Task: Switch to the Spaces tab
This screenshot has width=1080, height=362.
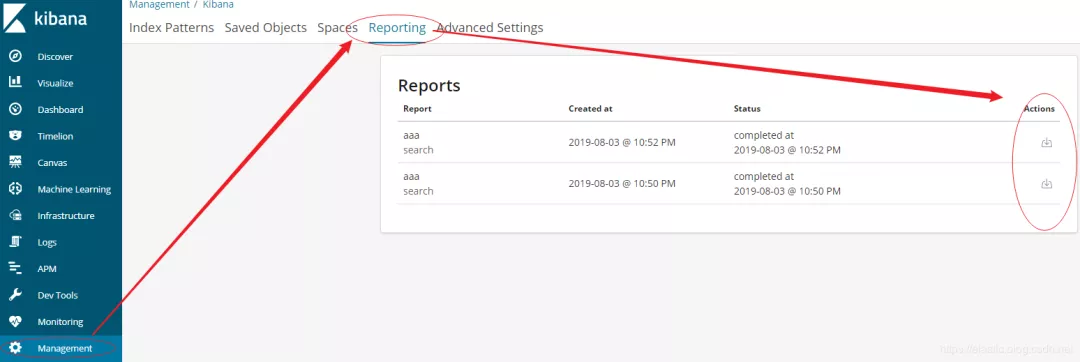Action: pos(338,28)
